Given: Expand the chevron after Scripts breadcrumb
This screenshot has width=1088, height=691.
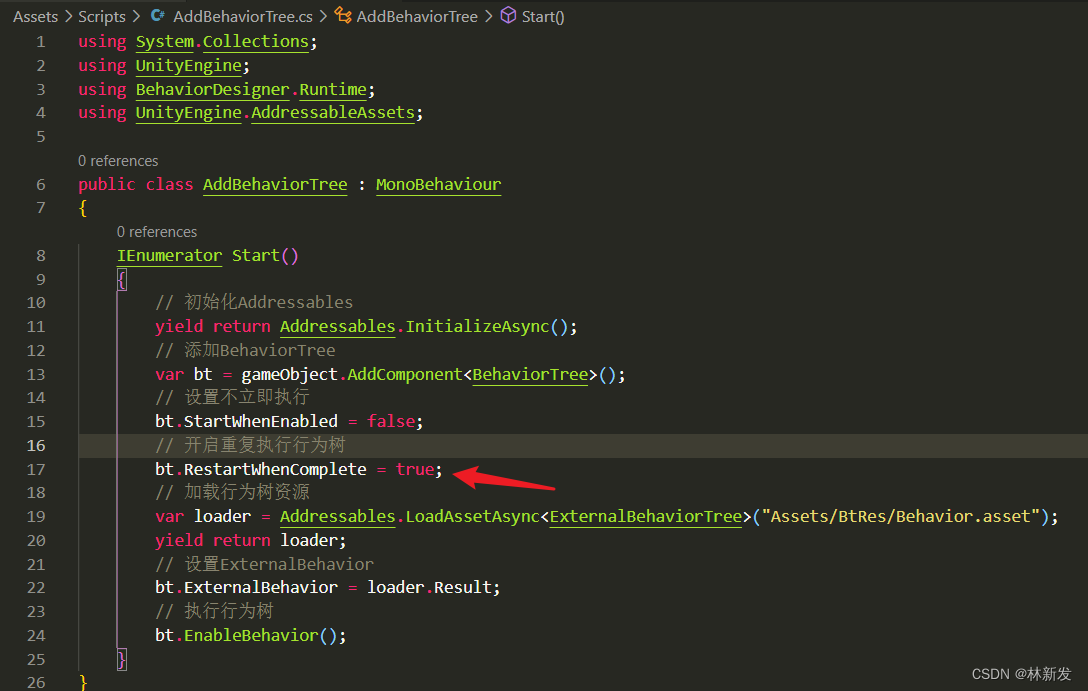Looking at the screenshot, I should pos(136,17).
